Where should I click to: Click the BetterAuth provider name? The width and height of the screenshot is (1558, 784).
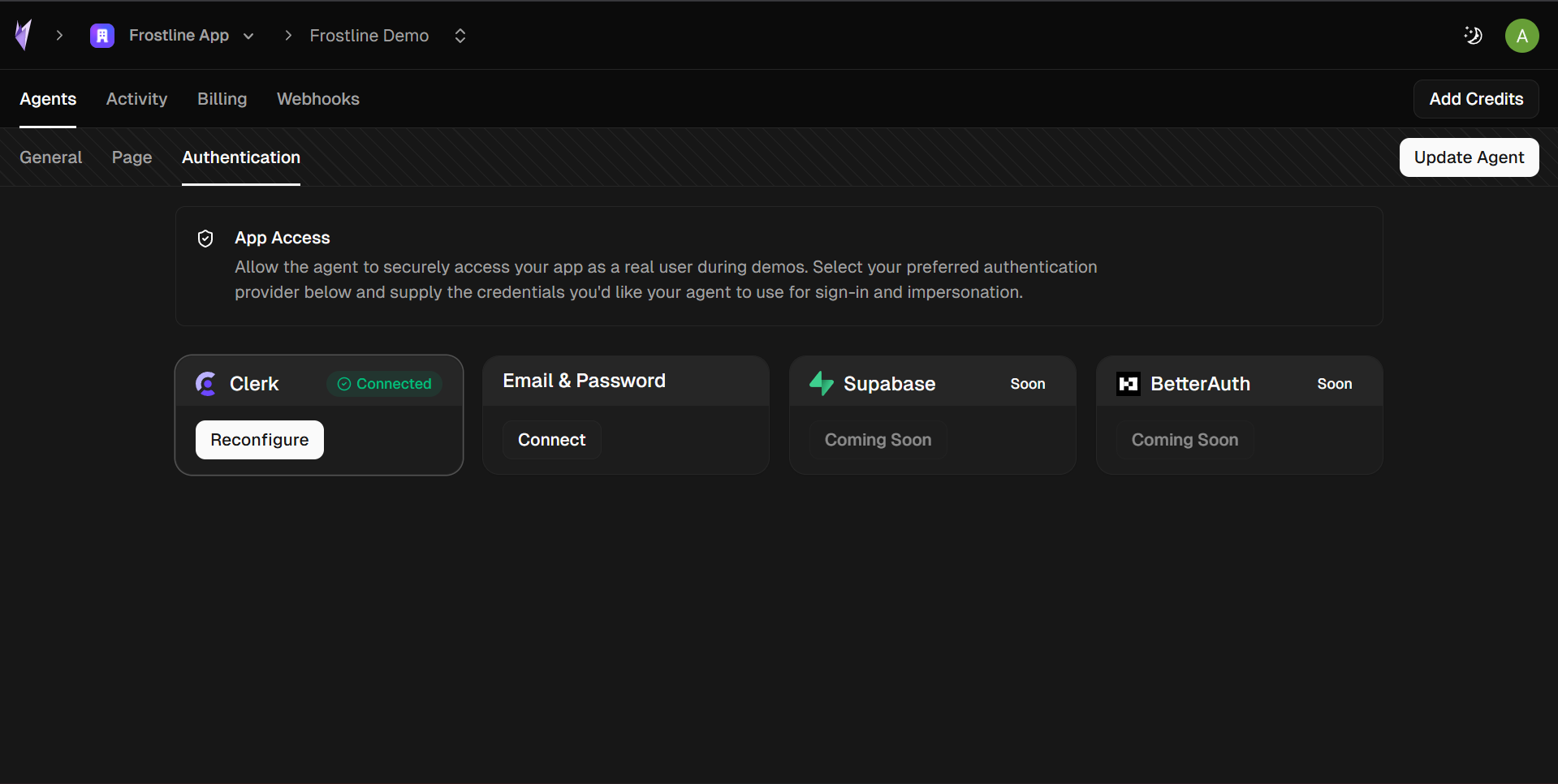[1201, 384]
